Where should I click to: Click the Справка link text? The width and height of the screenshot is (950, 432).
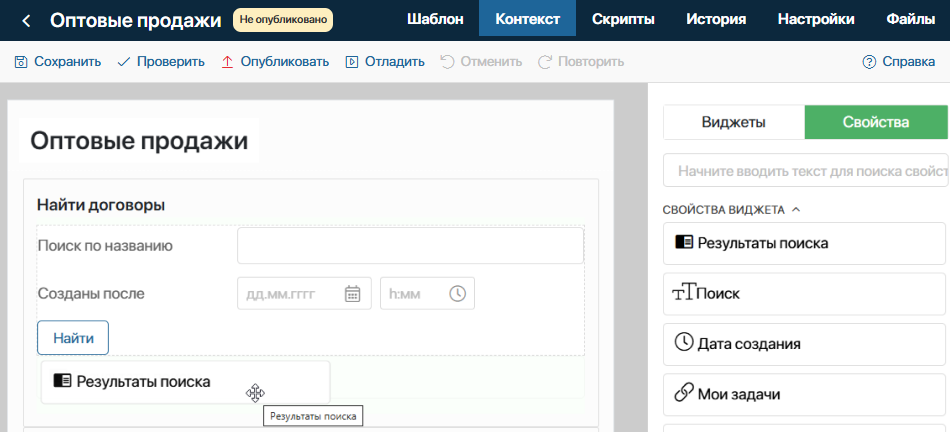(909, 62)
